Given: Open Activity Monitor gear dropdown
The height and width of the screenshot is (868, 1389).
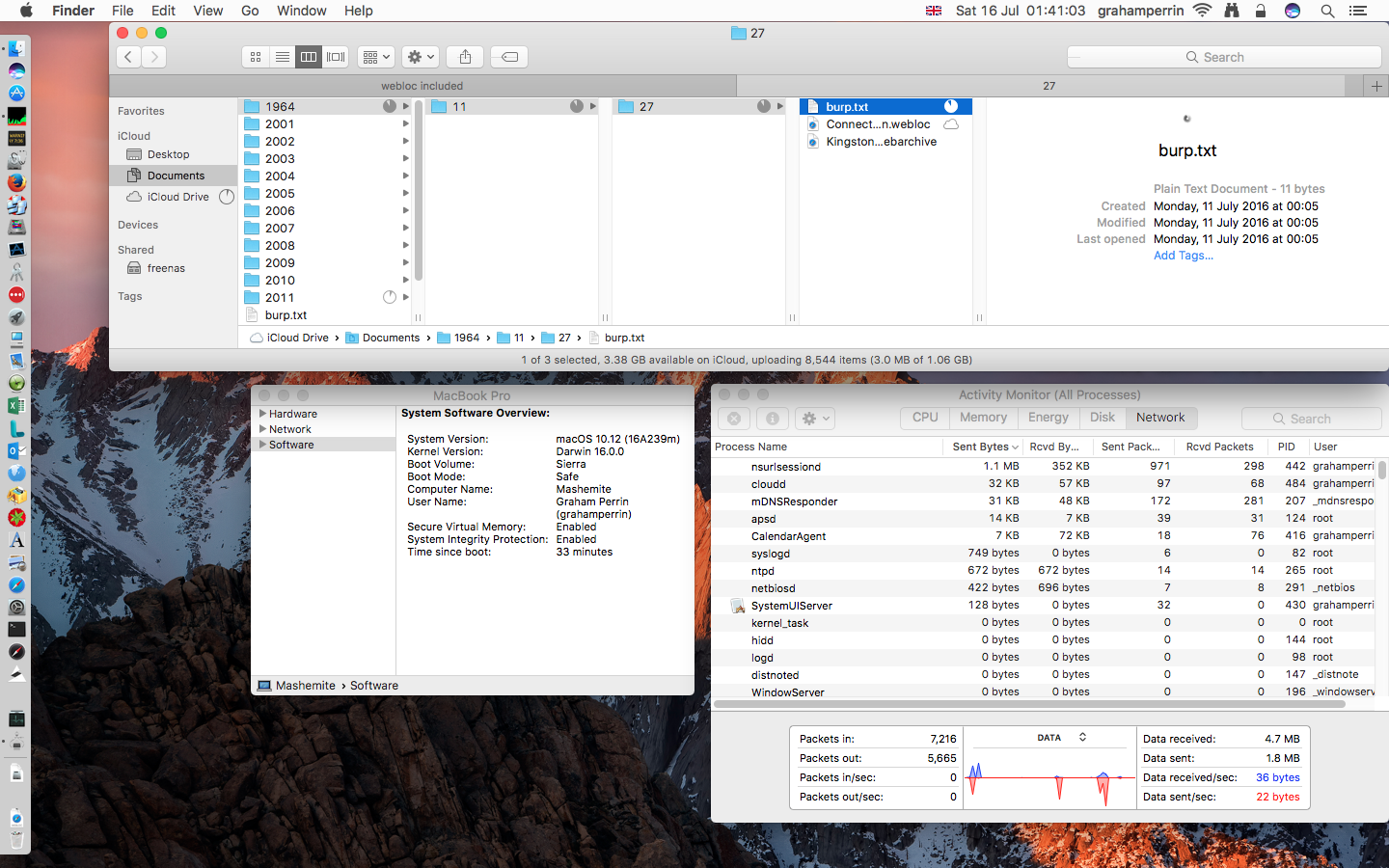Looking at the screenshot, I should 815,419.
